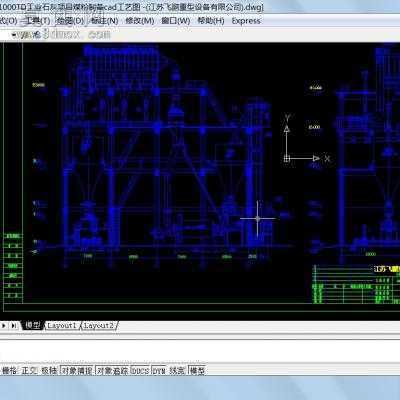This screenshot has height=400, width=400.
Task: Click the last-tab arrow beside layout tabs
Action: pos(14,325)
